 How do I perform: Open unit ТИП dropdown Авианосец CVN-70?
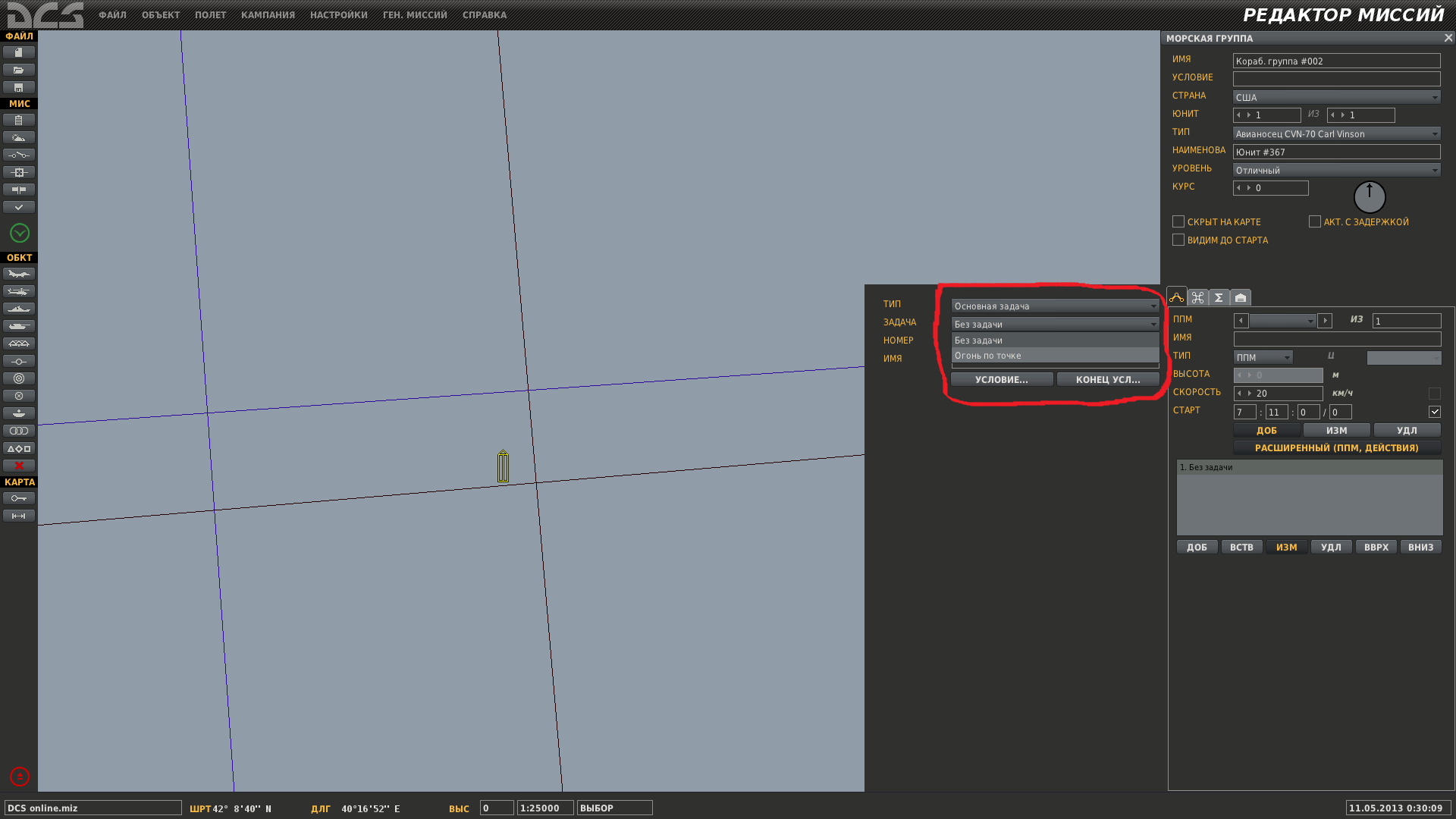pyautogui.click(x=1336, y=133)
